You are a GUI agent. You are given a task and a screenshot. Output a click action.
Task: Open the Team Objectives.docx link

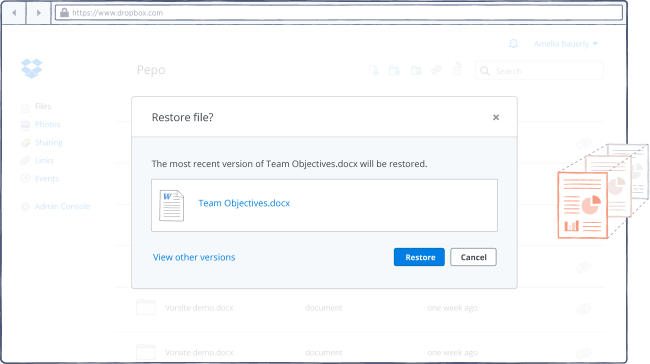(244, 203)
